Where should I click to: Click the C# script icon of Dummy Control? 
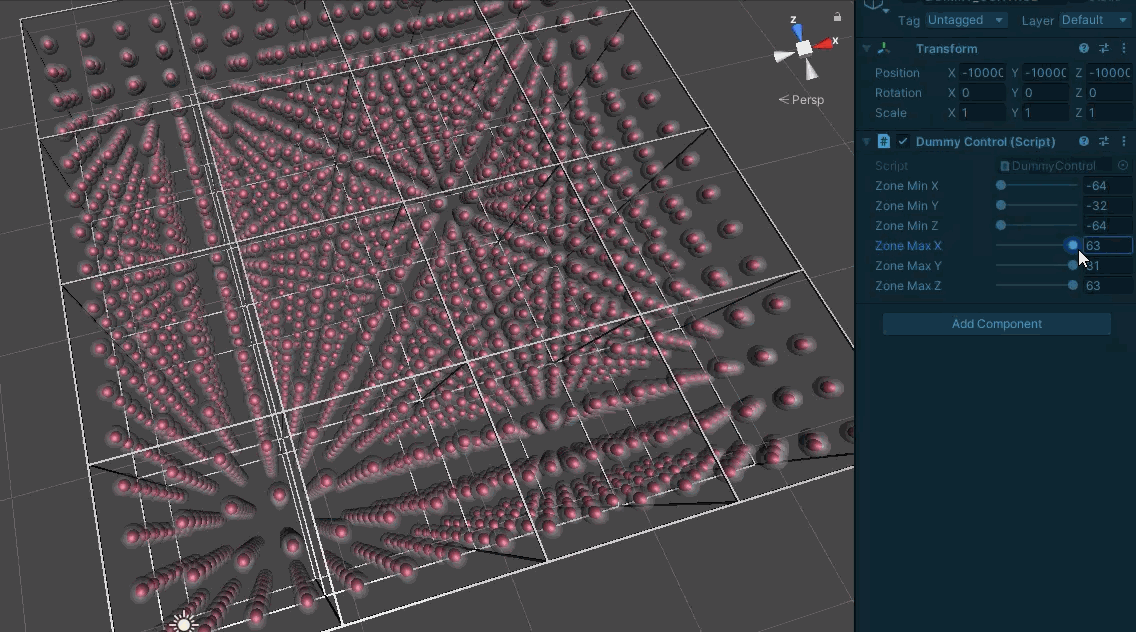[884, 141]
